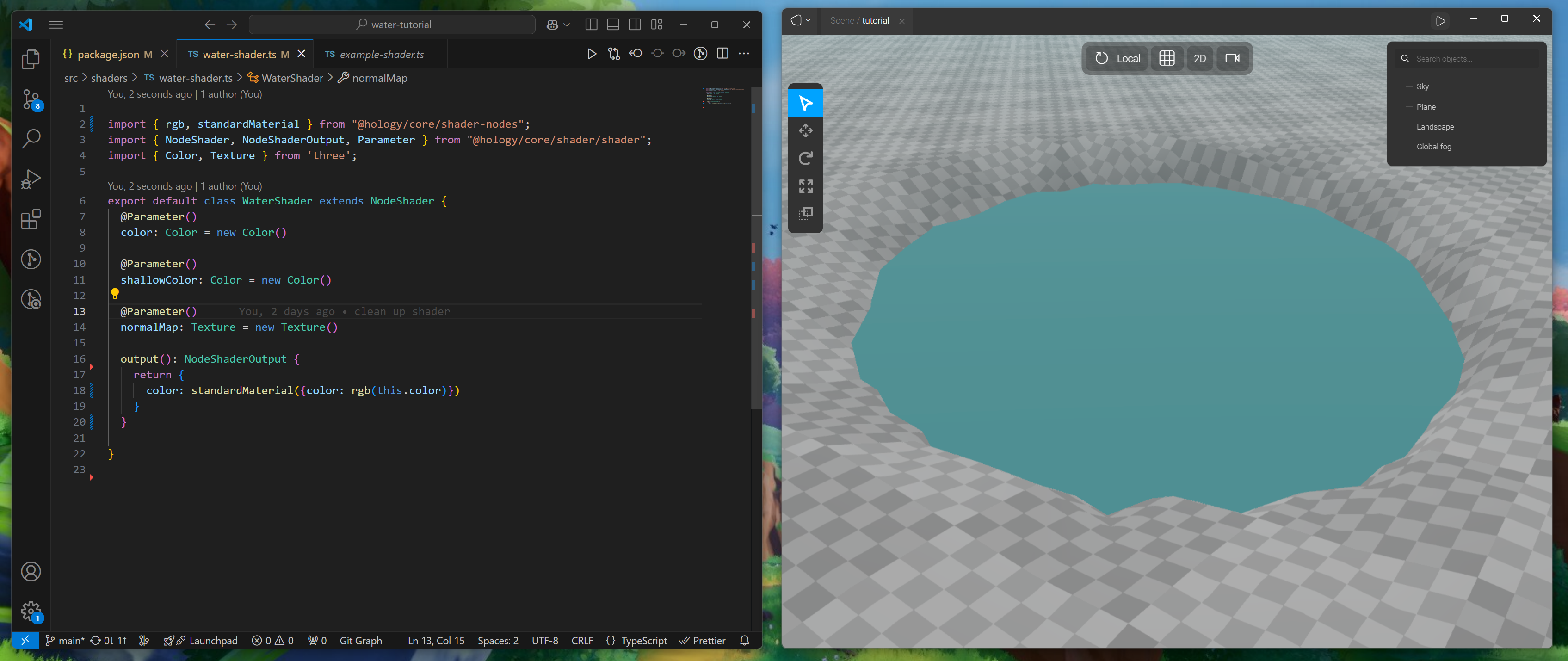Open Source Control view in activity bar
This screenshot has width=1568, height=661.
click(31, 99)
